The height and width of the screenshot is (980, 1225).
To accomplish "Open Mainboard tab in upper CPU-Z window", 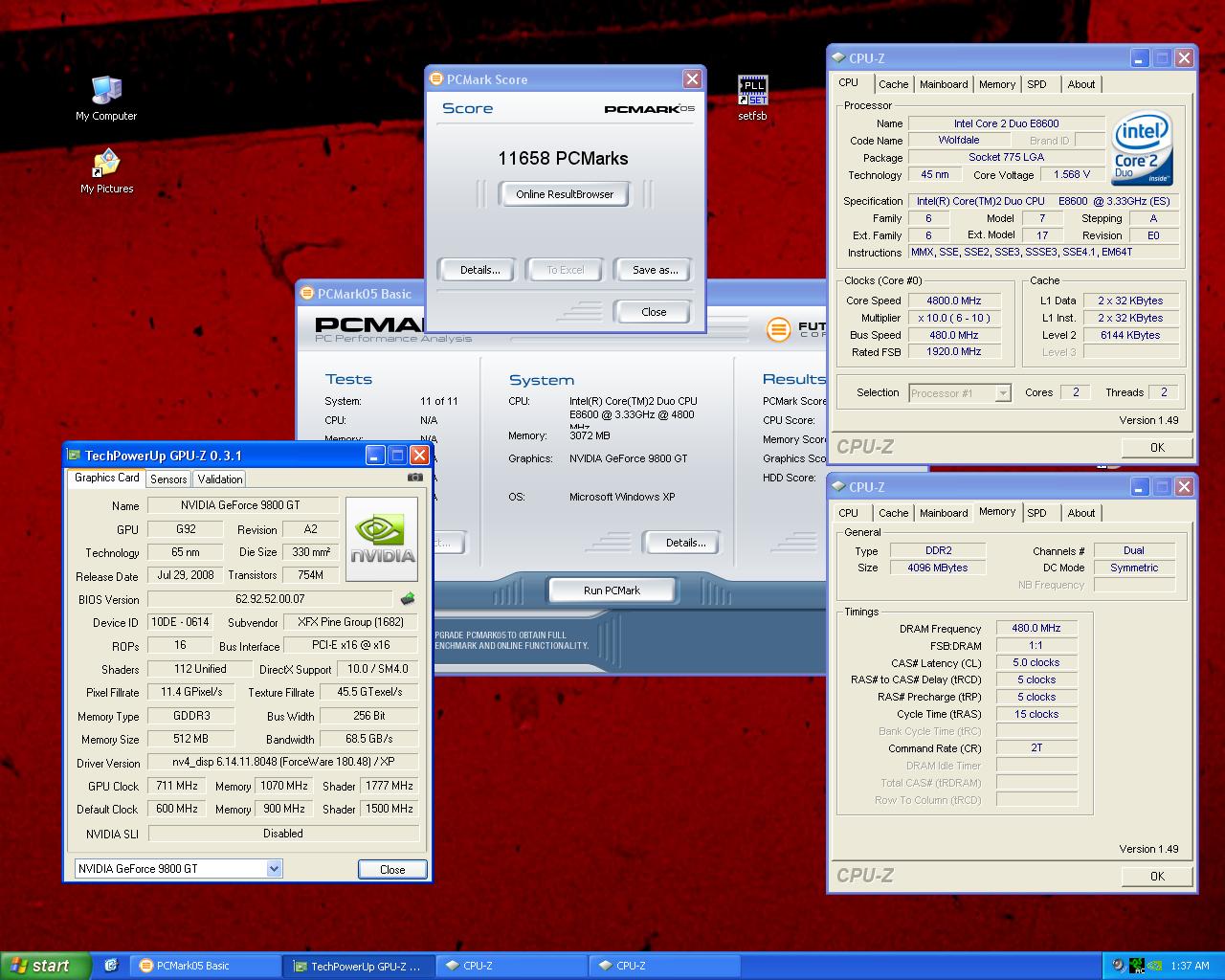I will tap(944, 84).
